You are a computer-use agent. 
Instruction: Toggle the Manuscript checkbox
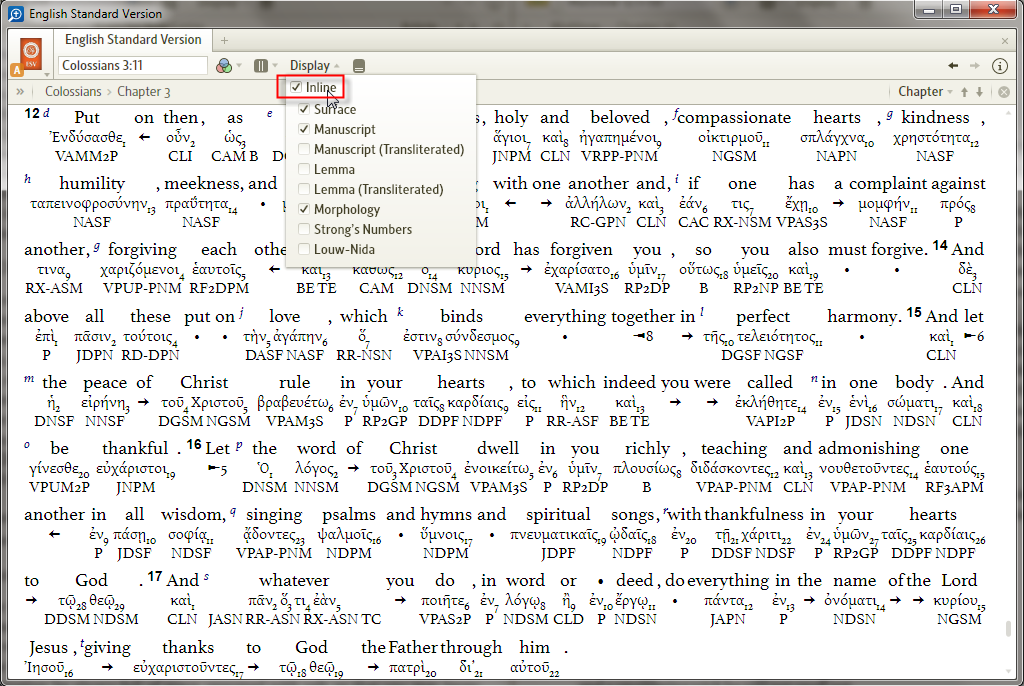(x=304, y=129)
